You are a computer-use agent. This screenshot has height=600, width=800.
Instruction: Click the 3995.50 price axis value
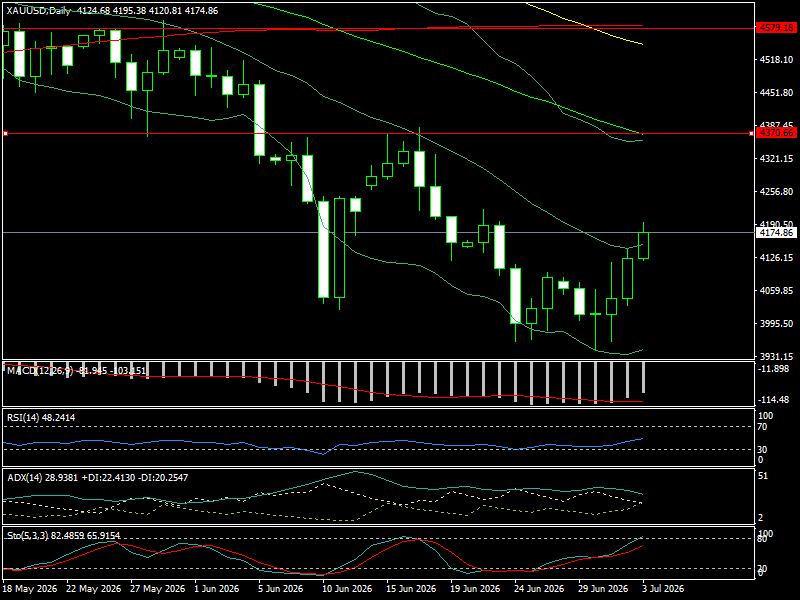776,323
